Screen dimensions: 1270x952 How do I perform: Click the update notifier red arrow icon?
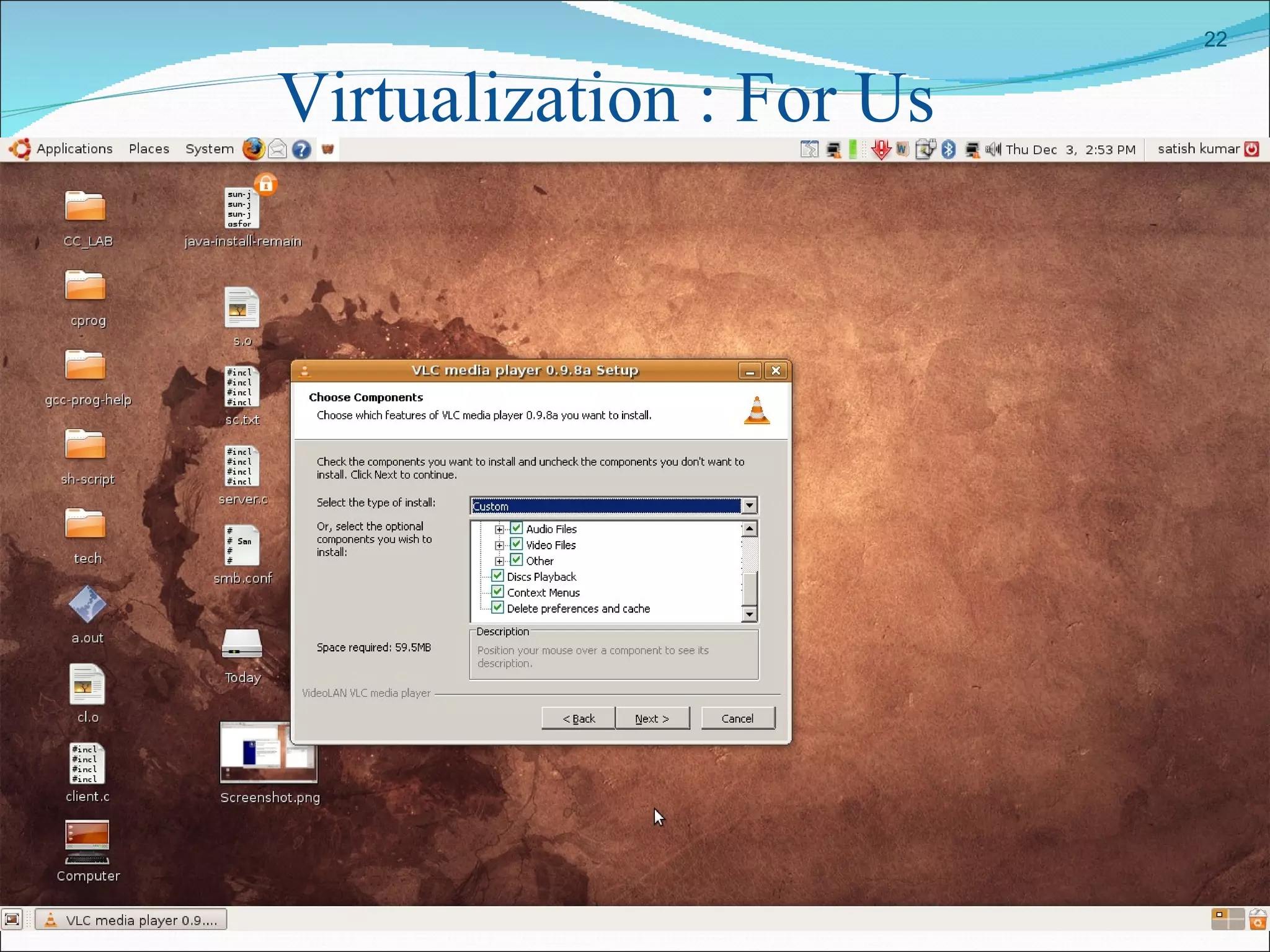tap(881, 149)
